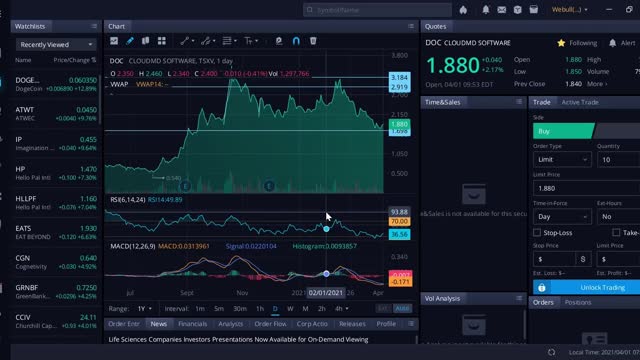Screen dimensions: 640x360
Task: Switch to the Positions tab
Action: point(578,302)
